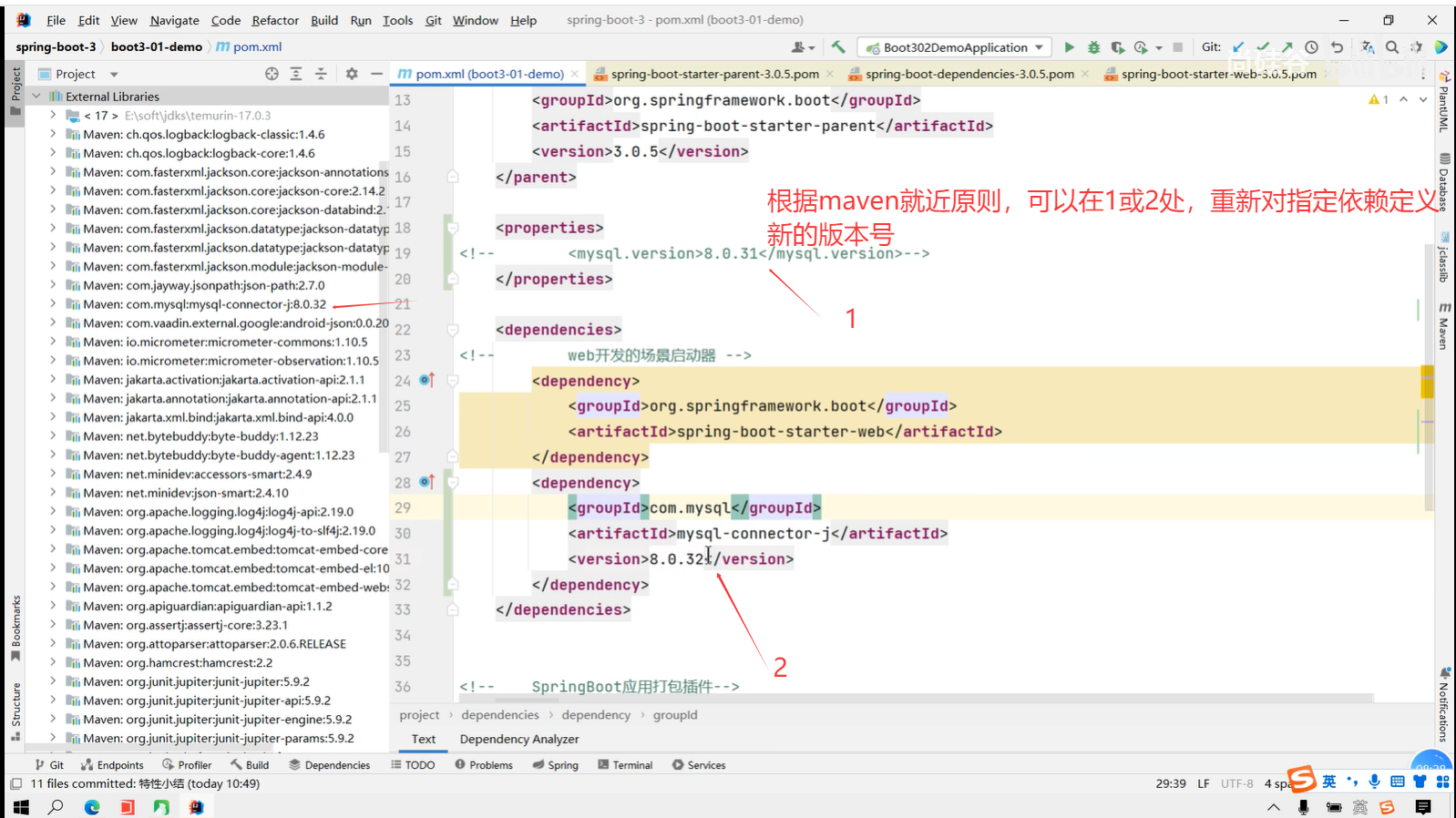Click the Debug bug icon in toolbar

pos(1093,47)
